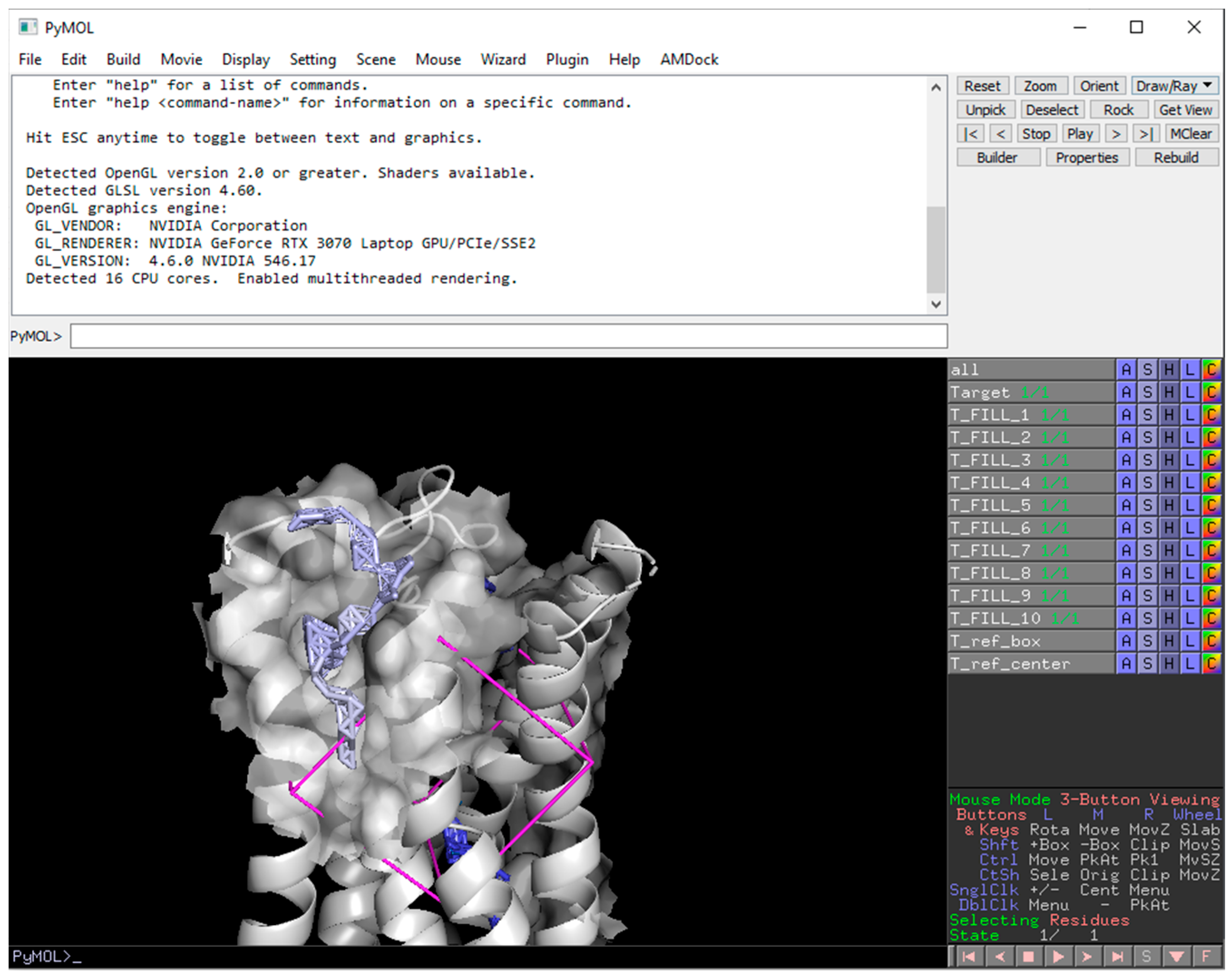Open the Setting menu
Viewport: 1232px width, 979px height.
pyautogui.click(x=312, y=59)
